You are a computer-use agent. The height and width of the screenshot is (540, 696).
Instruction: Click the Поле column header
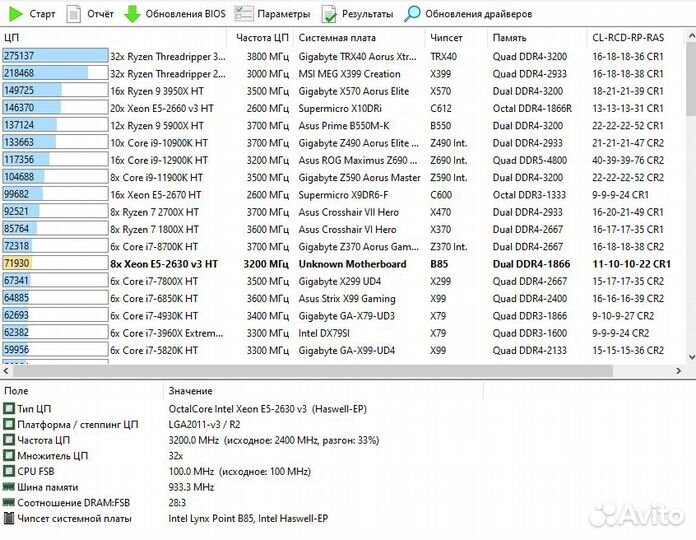pos(82,391)
